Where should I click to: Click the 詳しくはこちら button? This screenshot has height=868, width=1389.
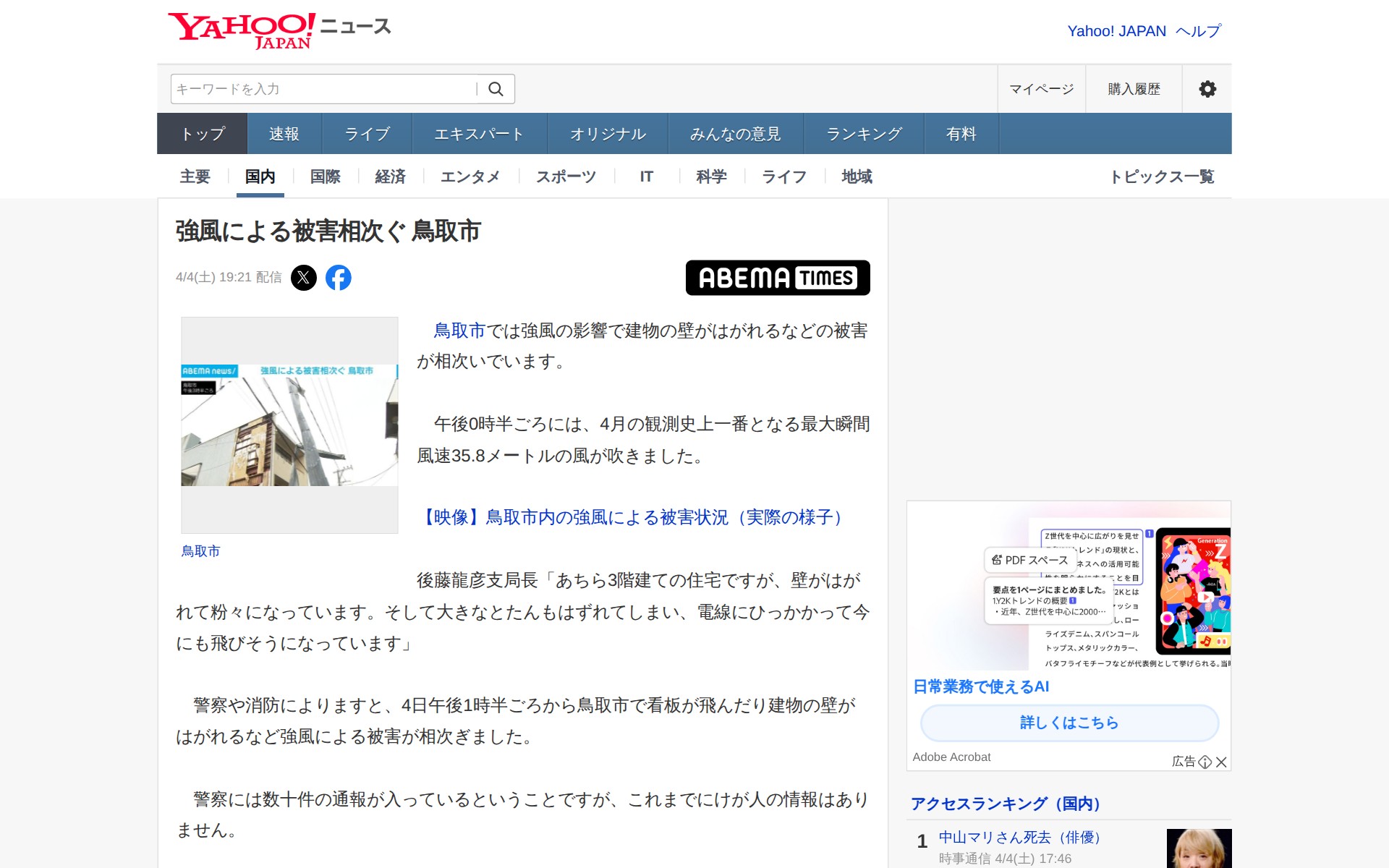(x=1069, y=723)
